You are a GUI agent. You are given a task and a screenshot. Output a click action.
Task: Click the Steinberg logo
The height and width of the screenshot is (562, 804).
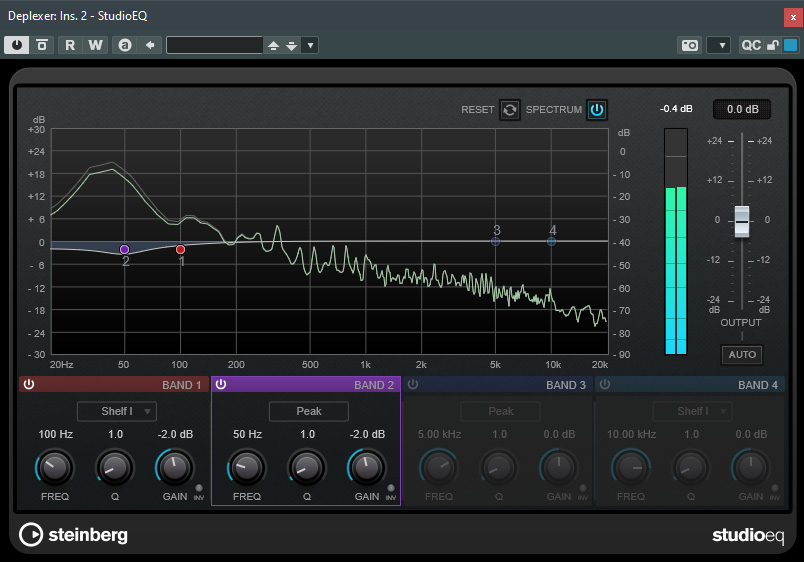click(x=73, y=535)
